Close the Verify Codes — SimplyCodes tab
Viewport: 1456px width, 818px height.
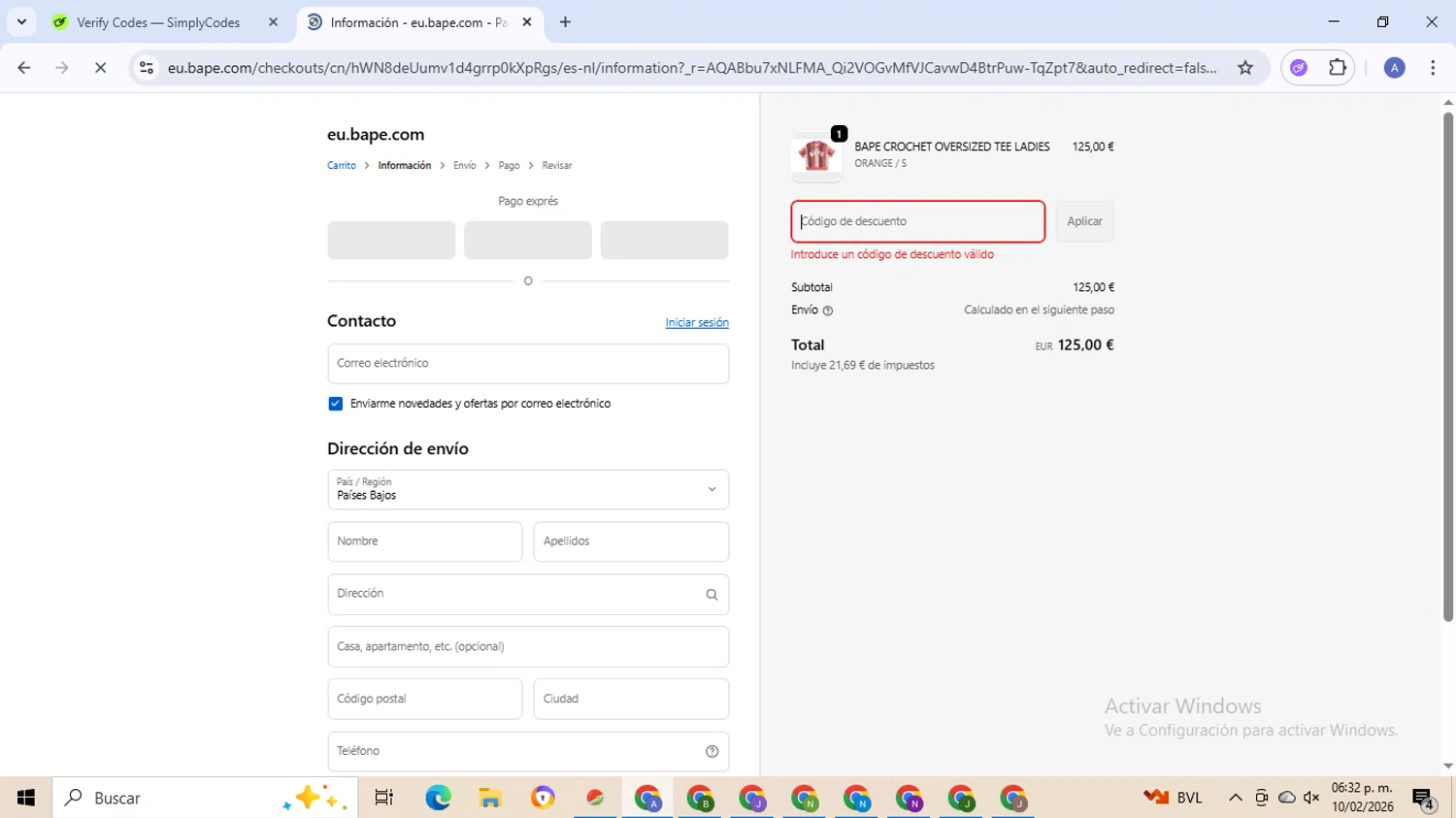pyautogui.click(x=273, y=22)
